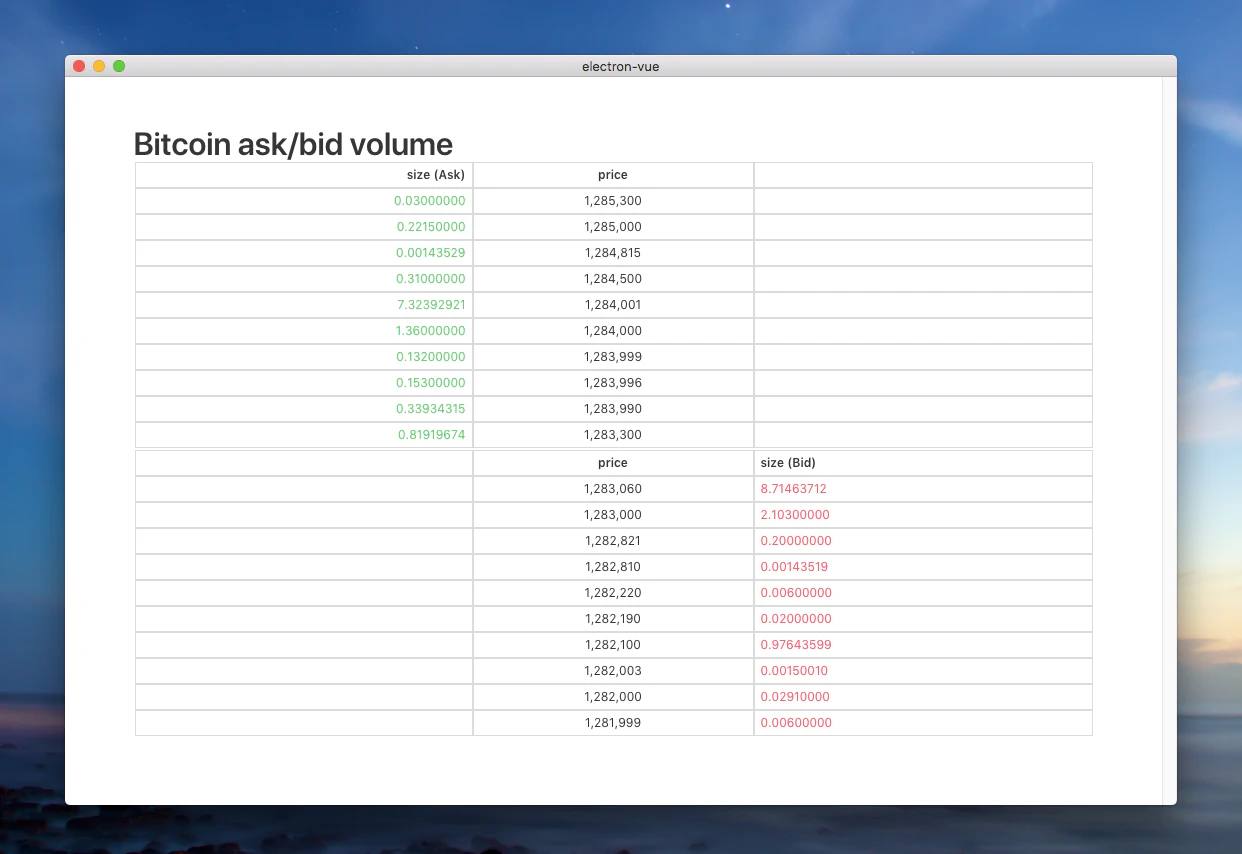Click the price cell 1,282,000
1242x854 pixels.
[x=613, y=697]
